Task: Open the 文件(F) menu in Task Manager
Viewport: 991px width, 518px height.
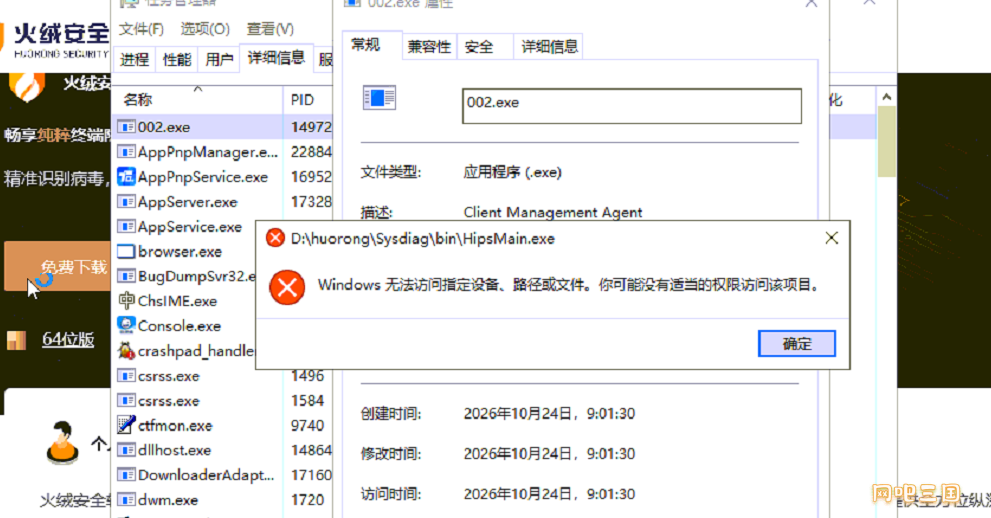Action: point(142,29)
